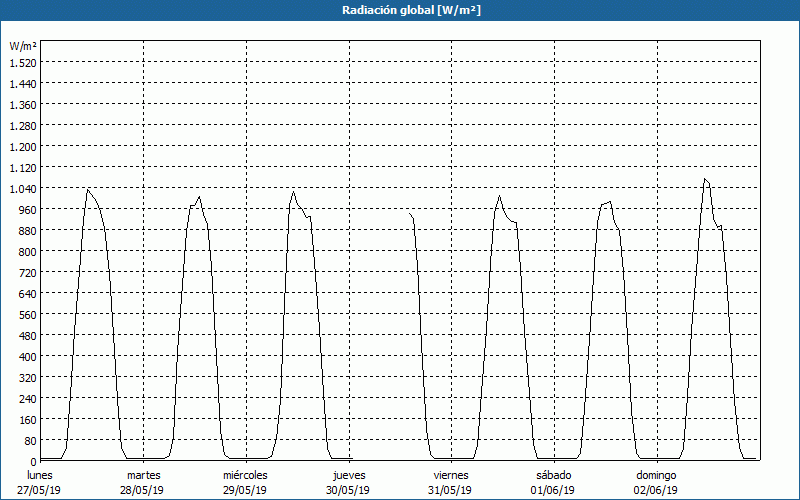Click the radiation peak on martes 28/05
This screenshot has height=500, width=800.
click(199, 197)
